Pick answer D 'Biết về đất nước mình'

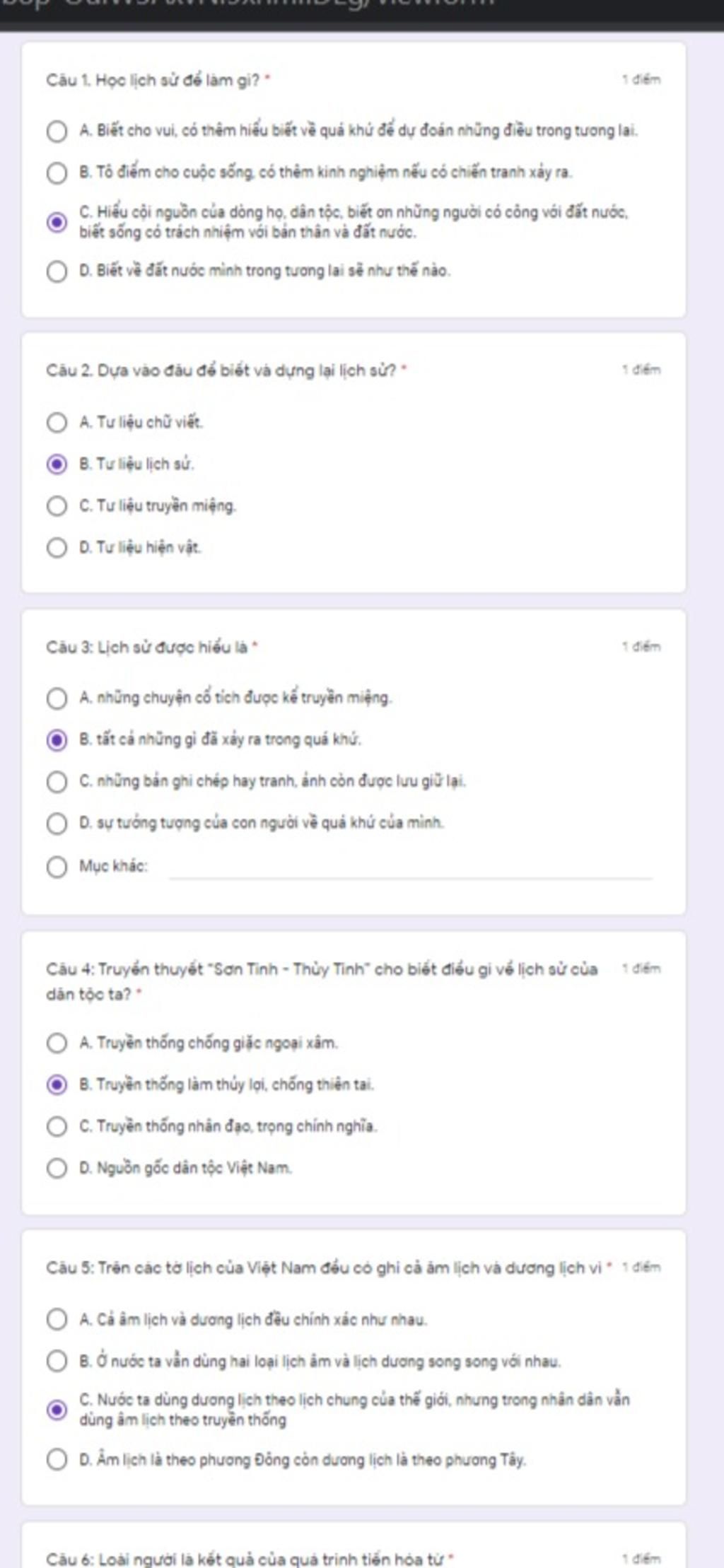57,271
